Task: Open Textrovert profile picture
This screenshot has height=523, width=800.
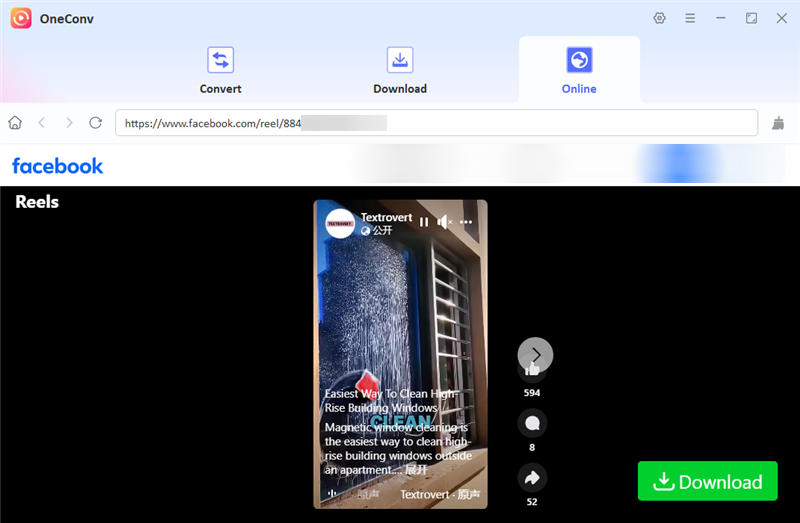Action: [340, 223]
